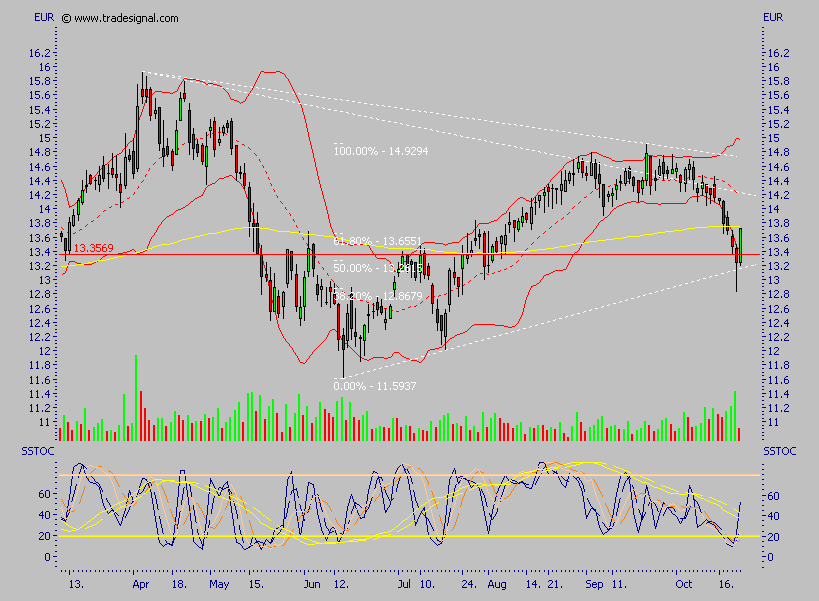This screenshot has height=601, width=819.
Task: Click 15.8 on the left price axis
Action: 40,81
